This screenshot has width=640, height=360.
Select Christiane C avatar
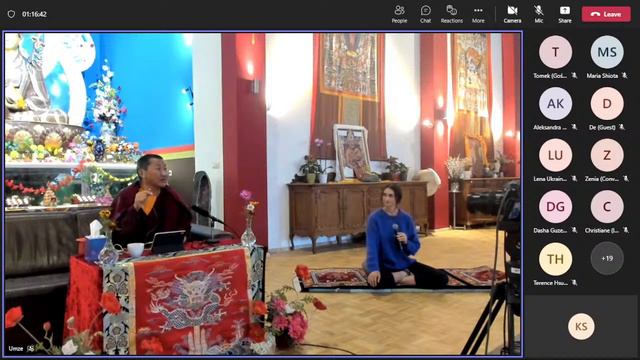click(x=607, y=207)
